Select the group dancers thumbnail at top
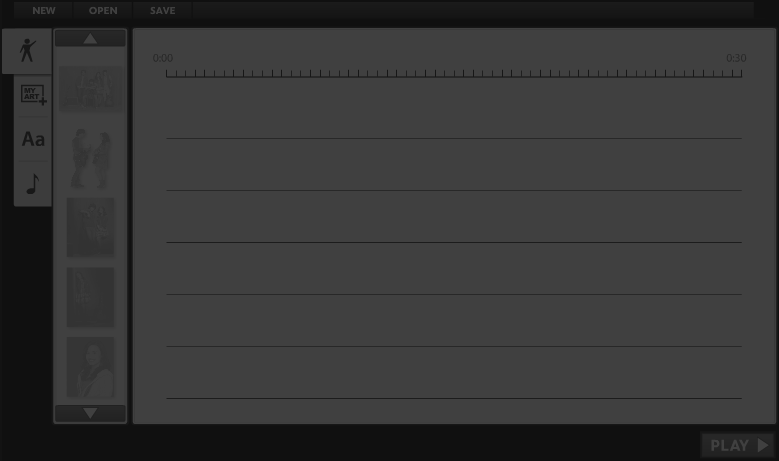The width and height of the screenshot is (779, 461). pos(90,89)
